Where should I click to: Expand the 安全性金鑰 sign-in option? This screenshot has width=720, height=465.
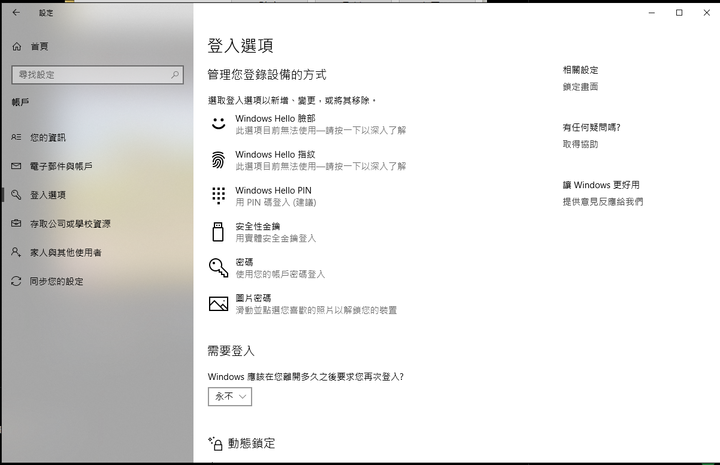tap(264, 232)
